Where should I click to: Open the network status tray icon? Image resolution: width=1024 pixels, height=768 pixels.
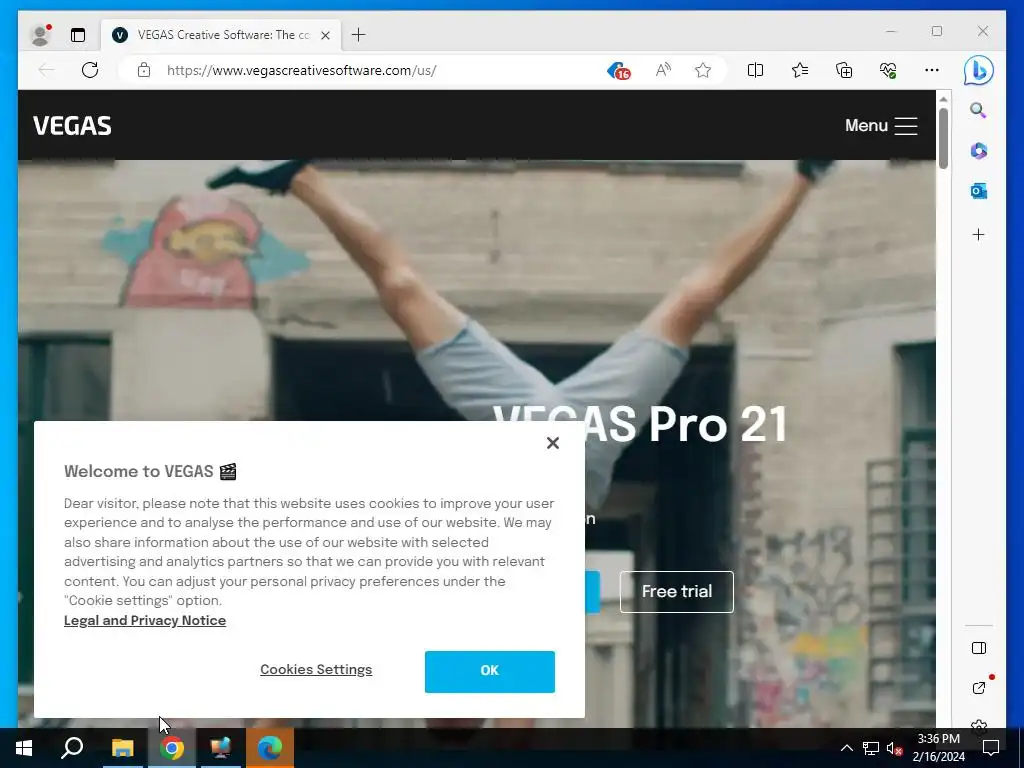871,748
